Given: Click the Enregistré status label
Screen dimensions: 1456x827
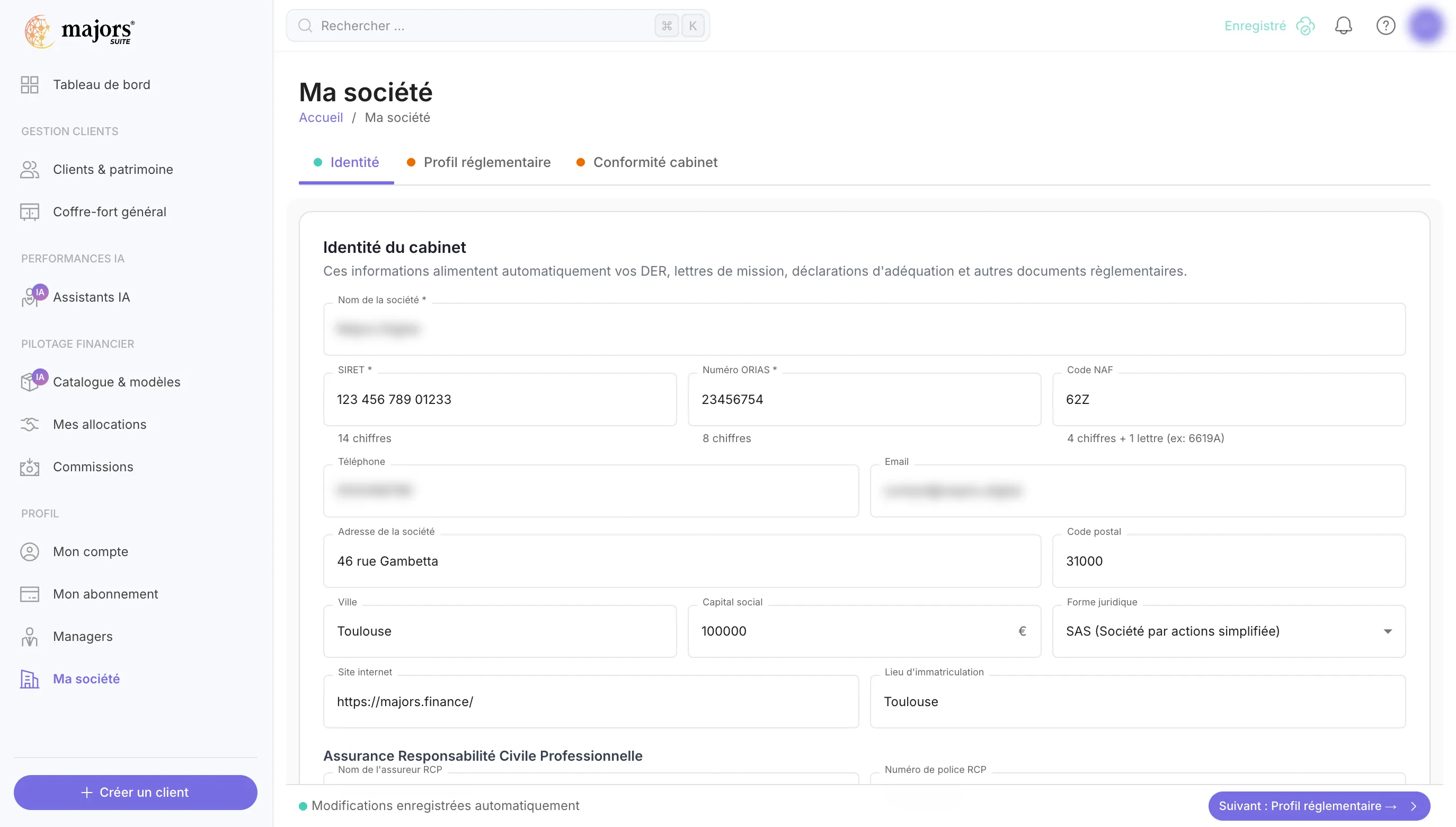Looking at the screenshot, I should 1255,25.
